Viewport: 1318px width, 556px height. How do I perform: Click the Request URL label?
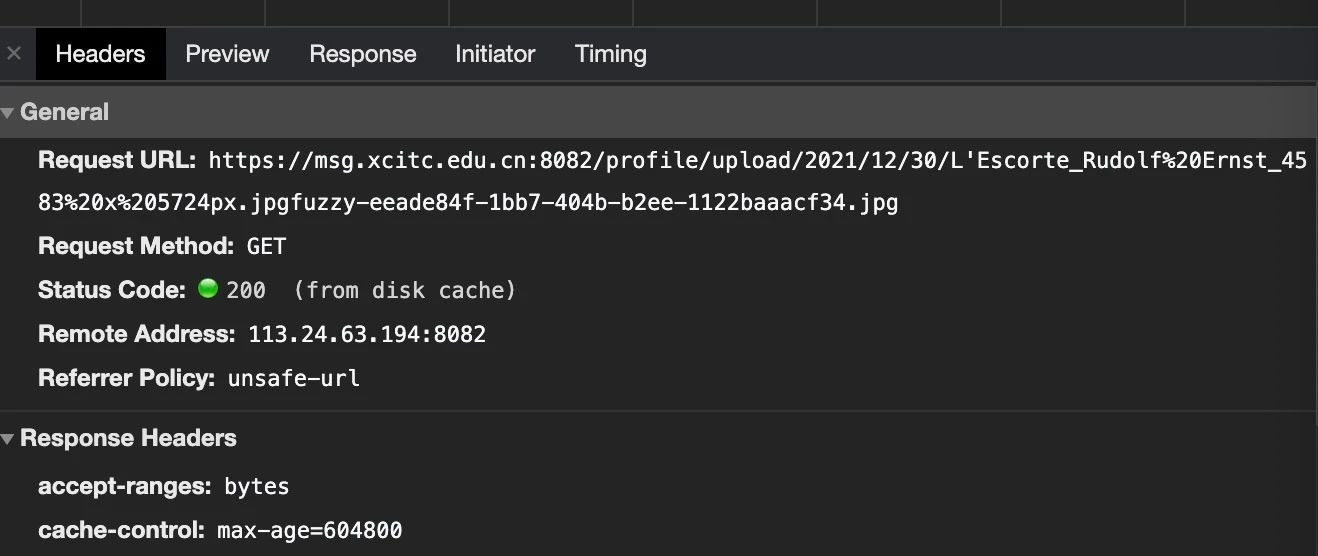[117, 160]
